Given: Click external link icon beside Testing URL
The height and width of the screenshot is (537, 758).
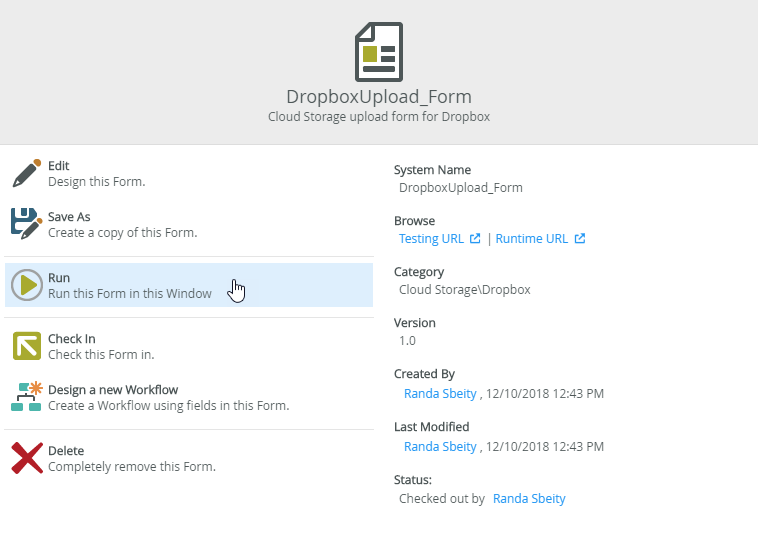Looking at the screenshot, I should pos(475,238).
